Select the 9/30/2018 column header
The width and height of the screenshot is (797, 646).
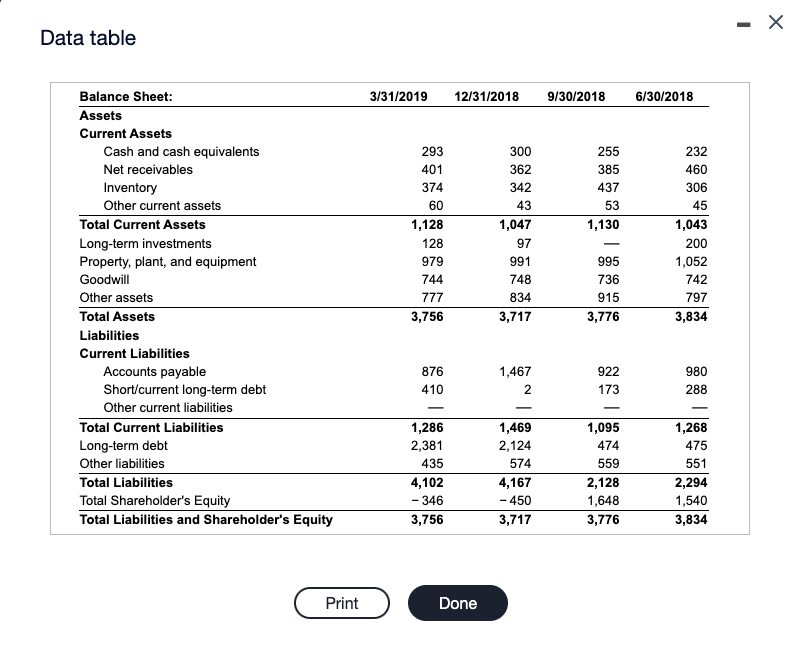pyautogui.click(x=576, y=97)
